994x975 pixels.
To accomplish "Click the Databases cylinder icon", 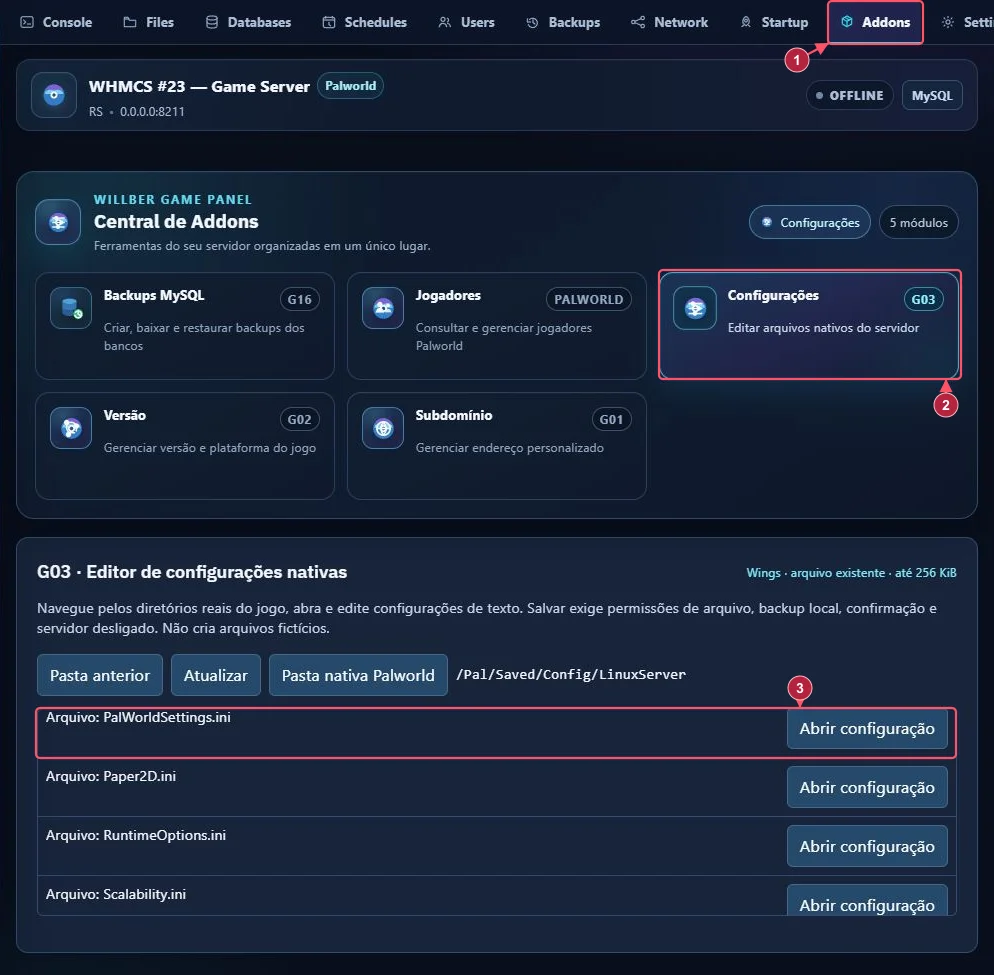I will click(212, 22).
